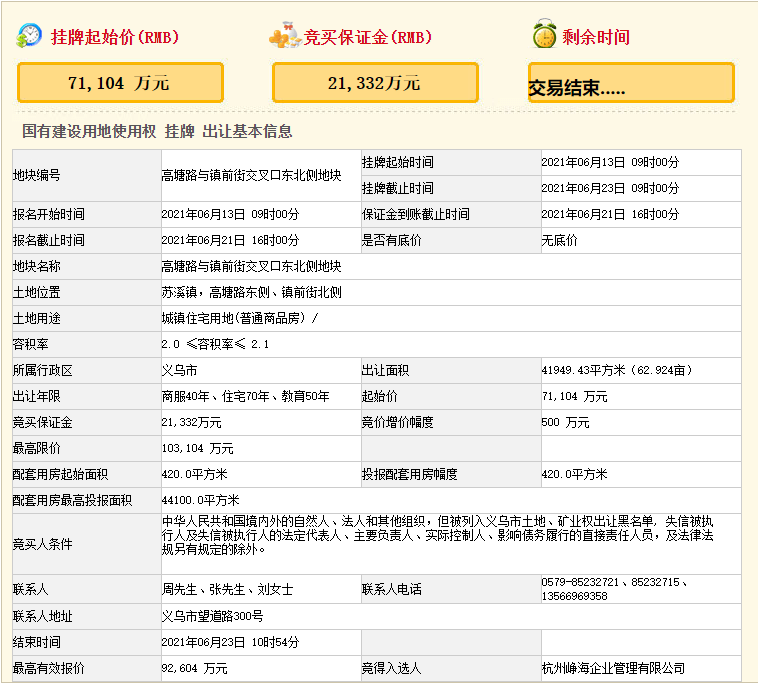Screen dimensions: 758x683
Task: Select the 竞买保证金(RMB) heading
Action: coord(368,37)
